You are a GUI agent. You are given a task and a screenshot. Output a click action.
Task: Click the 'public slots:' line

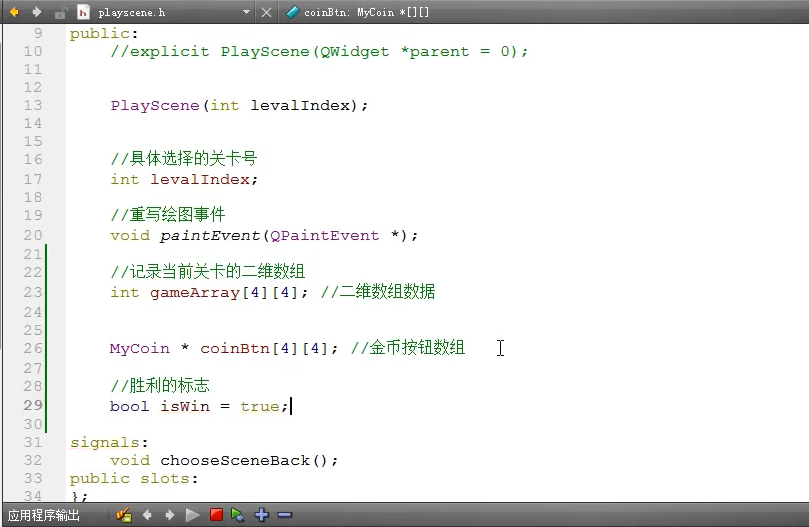coord(134,478)
